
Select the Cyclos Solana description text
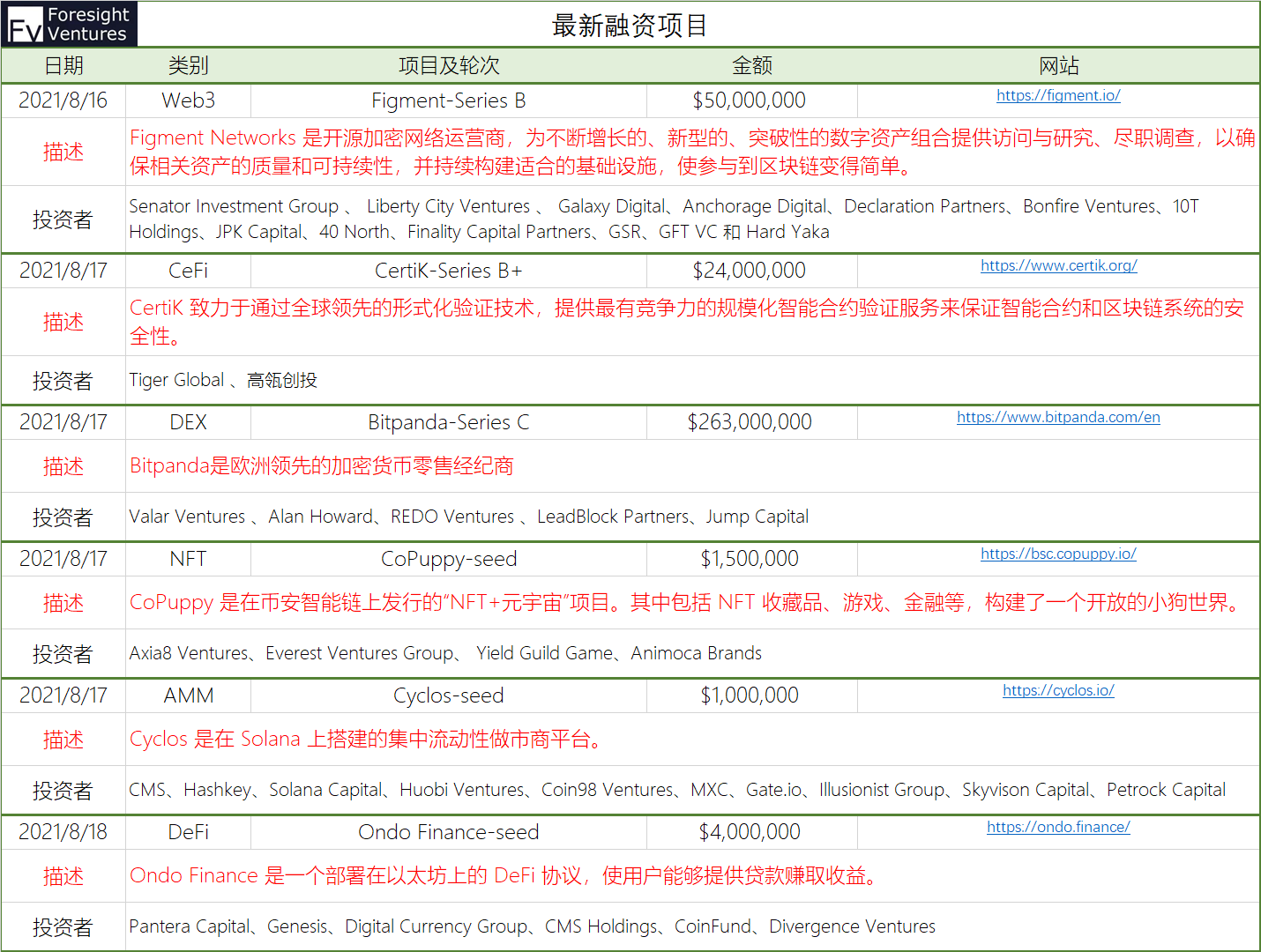367,739
